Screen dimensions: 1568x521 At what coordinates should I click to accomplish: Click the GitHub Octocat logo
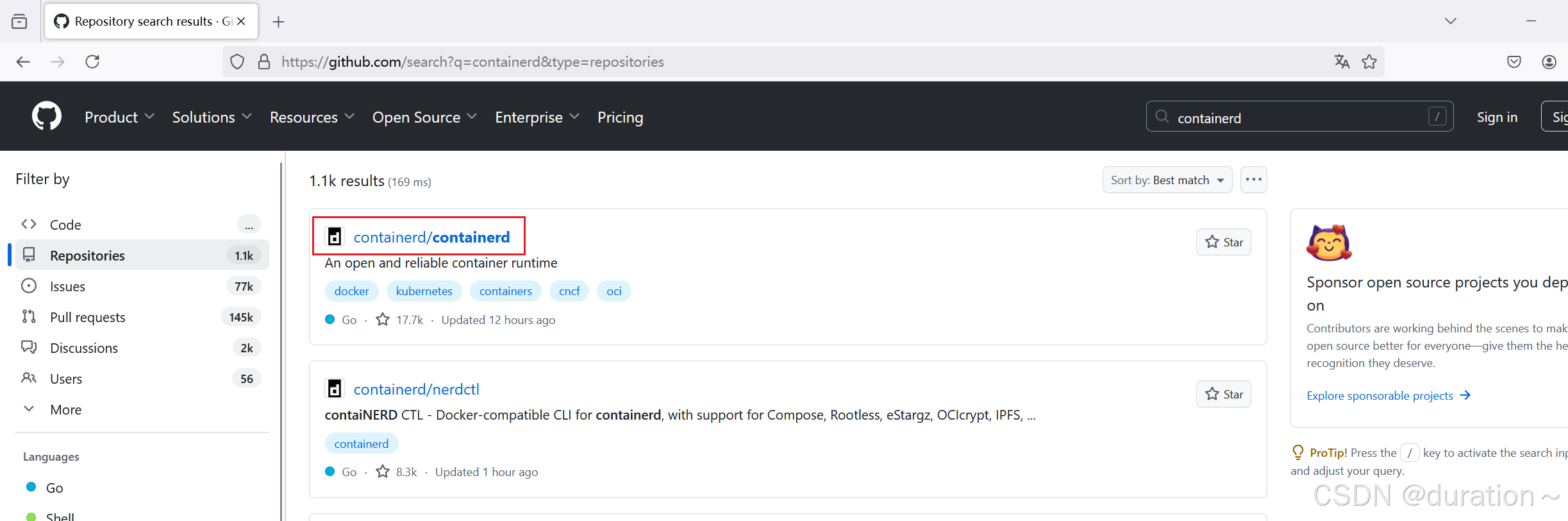pyautogui.click(x=47, y=116)
